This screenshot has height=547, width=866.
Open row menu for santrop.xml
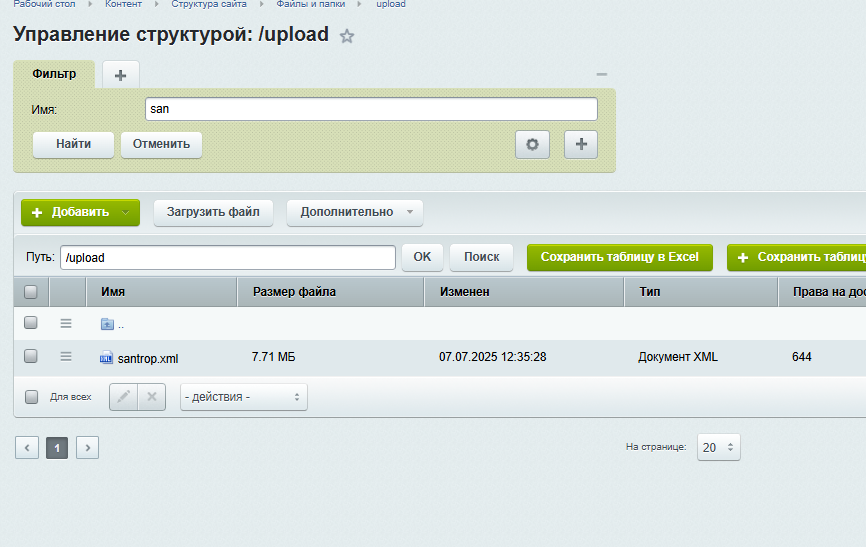click(x=66, y=357)
